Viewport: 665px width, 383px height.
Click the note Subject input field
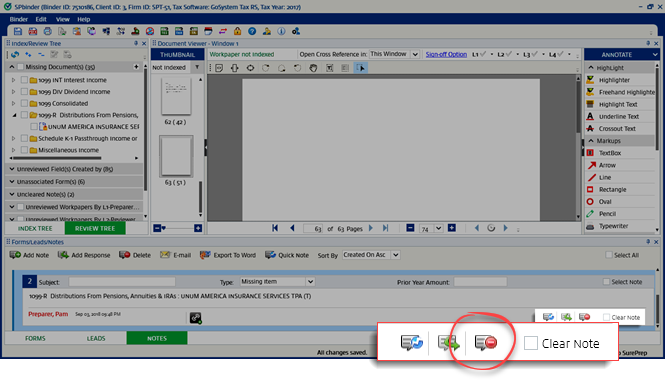(122, 282)
